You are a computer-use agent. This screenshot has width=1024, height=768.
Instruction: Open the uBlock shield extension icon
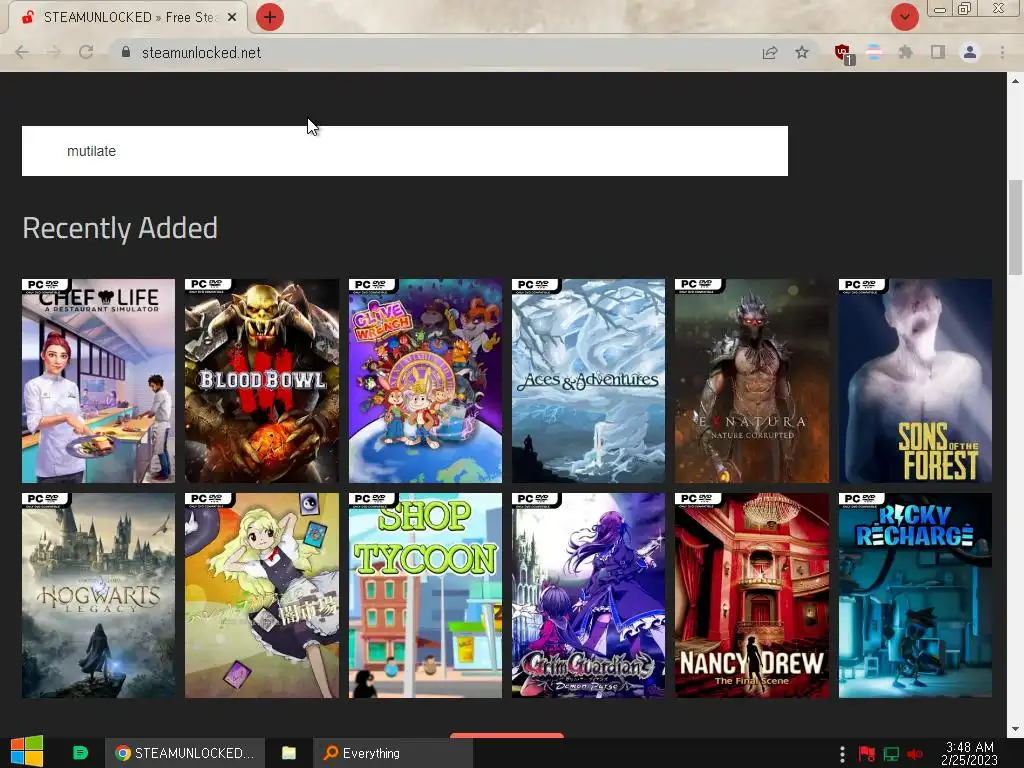click(843, 53)
